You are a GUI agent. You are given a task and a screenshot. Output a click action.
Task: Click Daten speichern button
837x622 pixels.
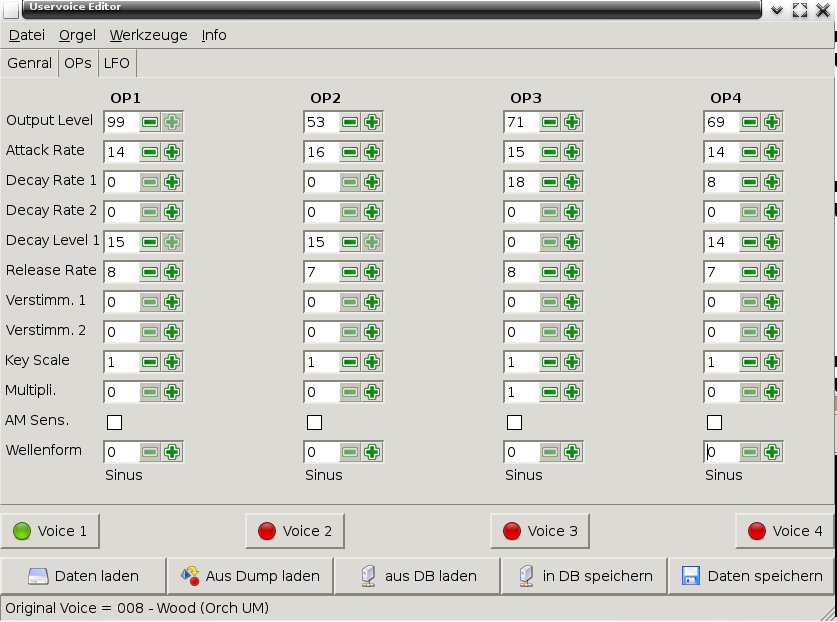click(x=752, y=576)
